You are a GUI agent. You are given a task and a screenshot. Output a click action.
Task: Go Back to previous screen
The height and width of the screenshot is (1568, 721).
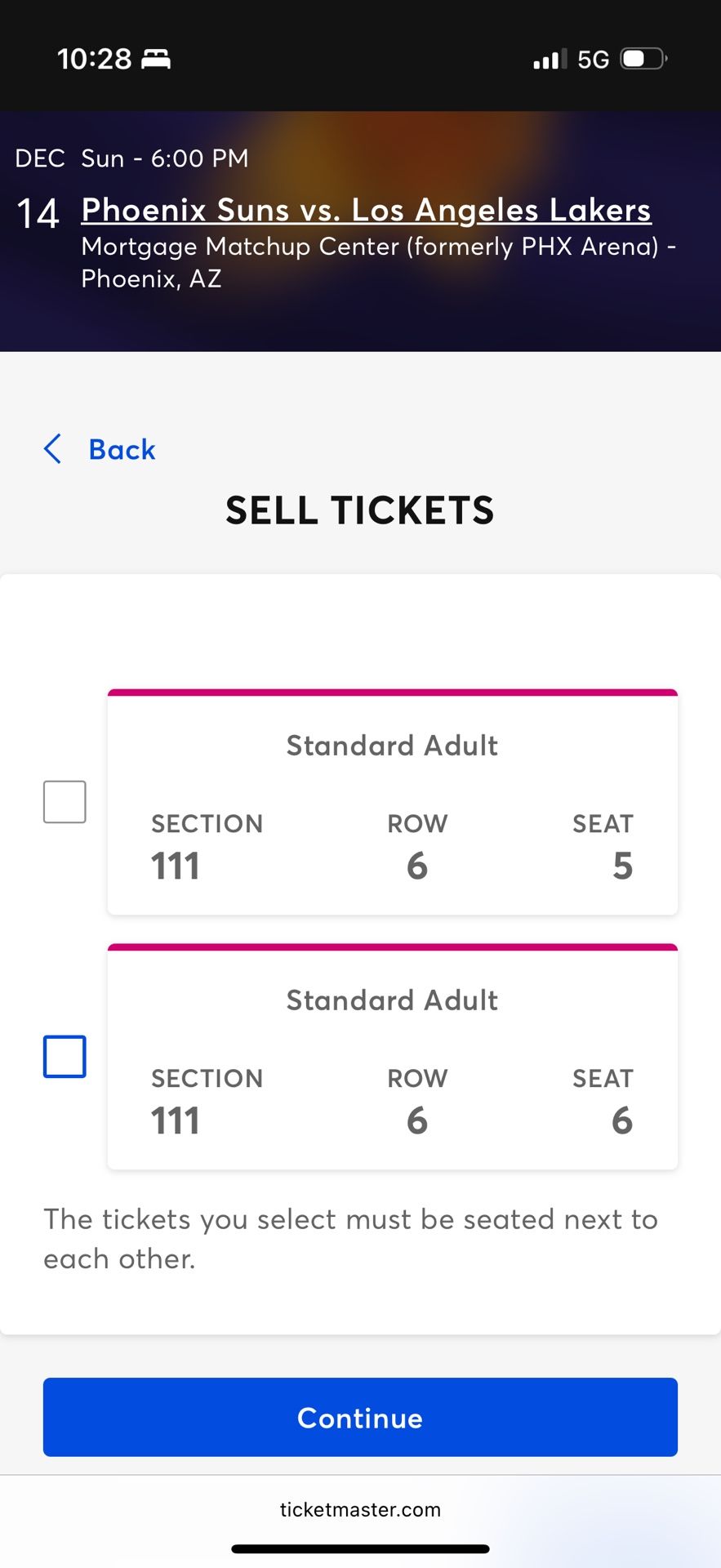122,449
